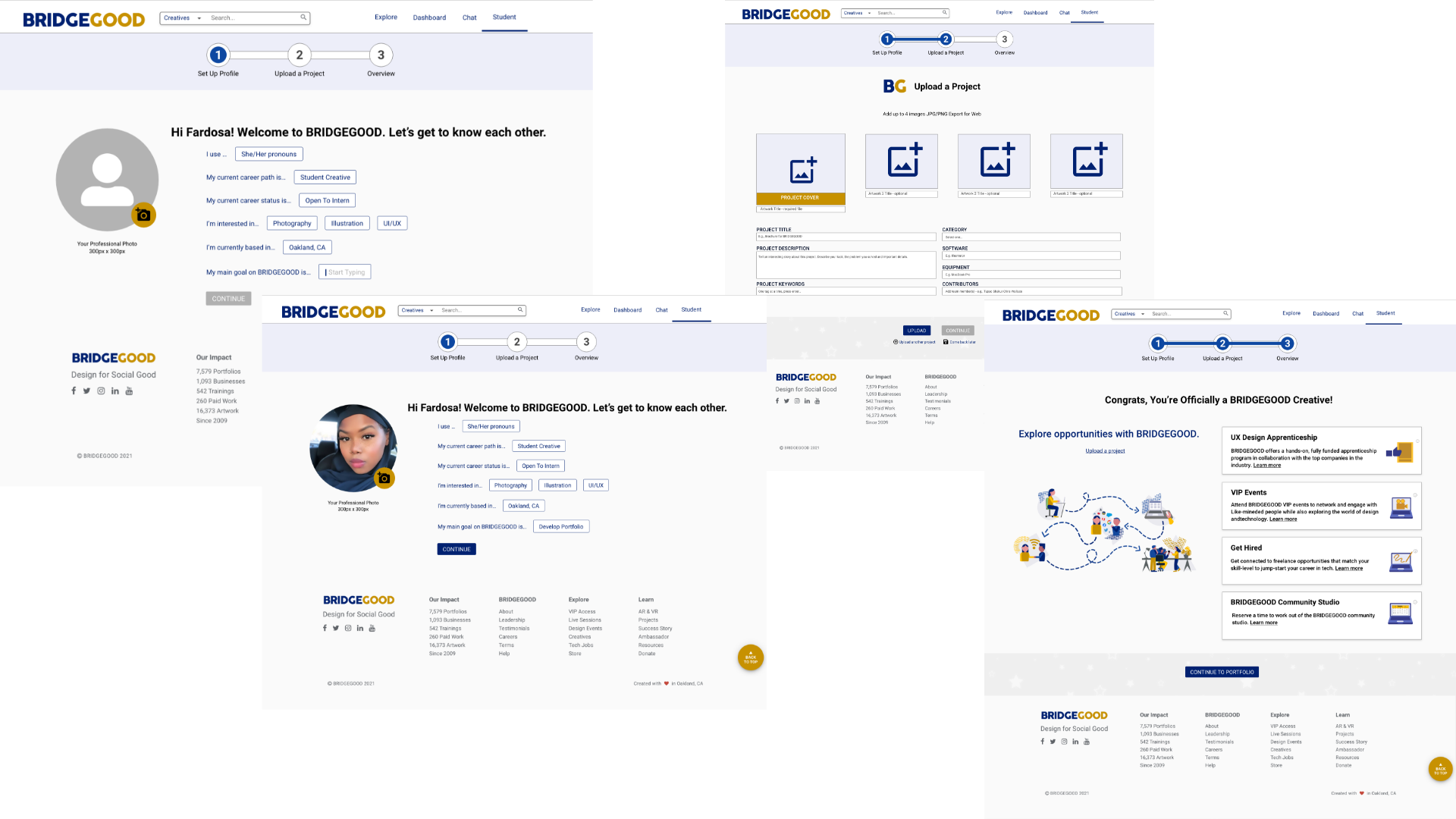Click Back To Top button on the photo-profile screen
Image resolution: width=1456 pixels, height=819 pixels.
(751, 657)
